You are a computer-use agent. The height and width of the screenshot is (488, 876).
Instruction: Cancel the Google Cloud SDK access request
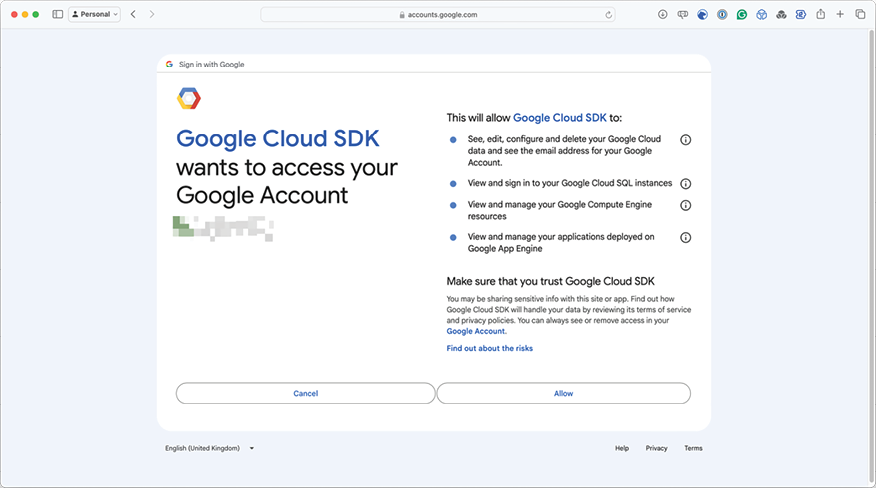pos(305,393)
